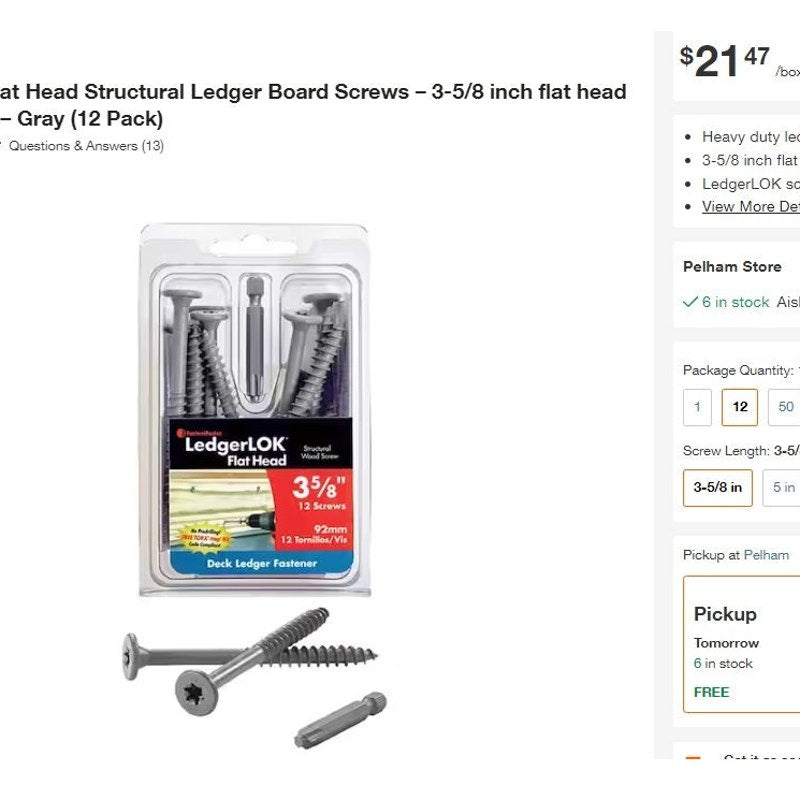
Task: Click the LedgerLOK package product image
Action: [254, 410]
